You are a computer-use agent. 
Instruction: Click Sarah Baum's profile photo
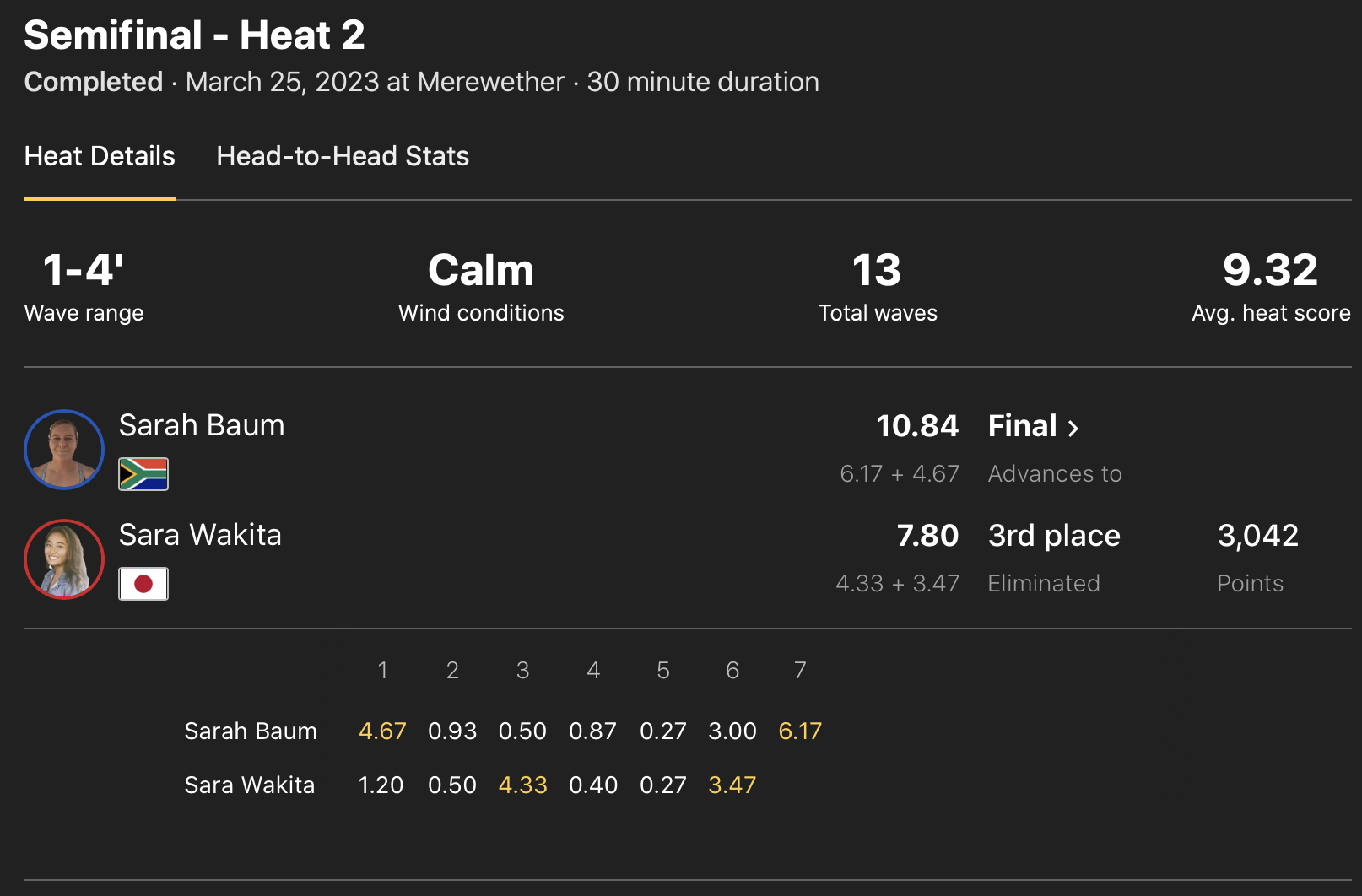point(64,450)
